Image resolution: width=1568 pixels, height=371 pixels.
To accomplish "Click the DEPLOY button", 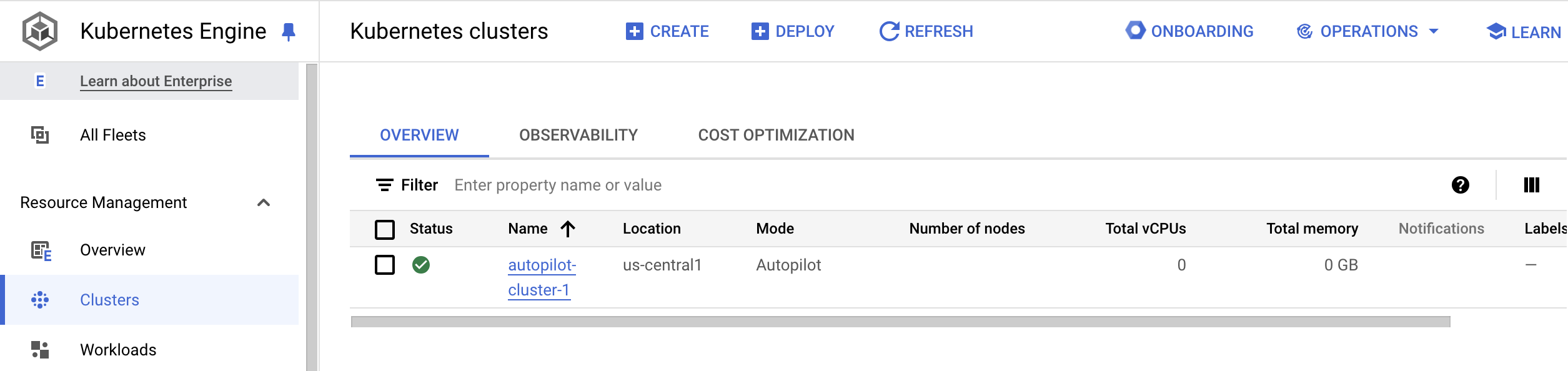I will point(793,31).
